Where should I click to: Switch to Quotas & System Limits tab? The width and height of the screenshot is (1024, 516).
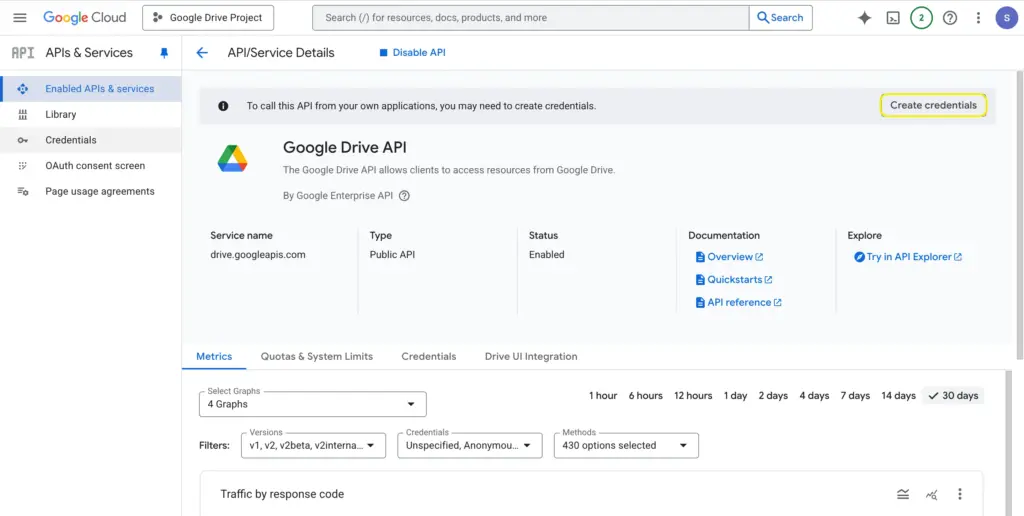click(x=316, y=356)
